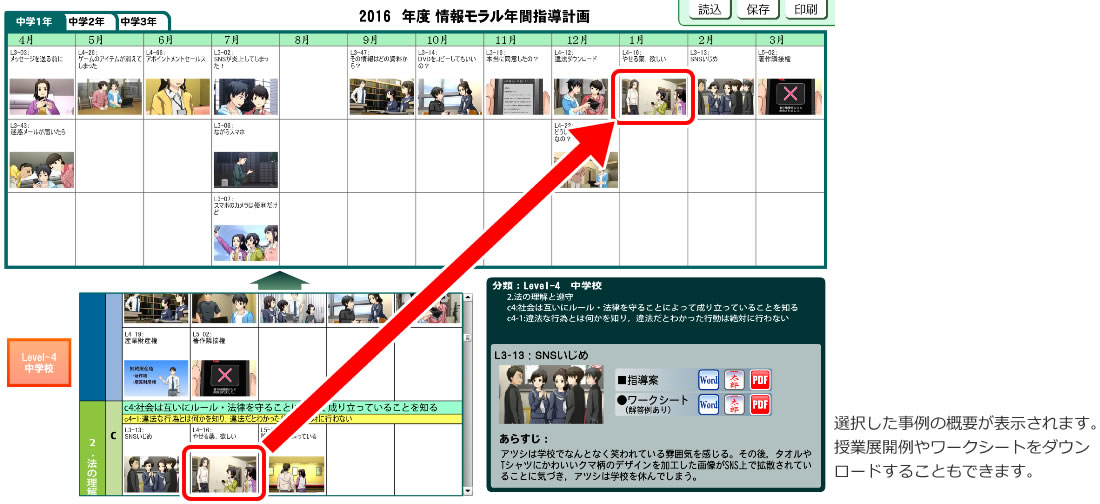Download the ワークシート Word file
Screen dimensions: 1100x504
pos(709,404)
